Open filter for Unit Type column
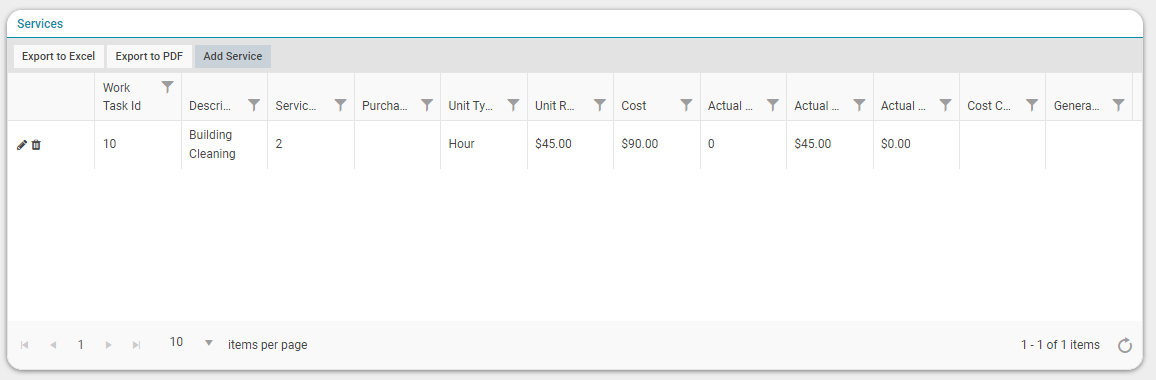 (x=514, y=106)
